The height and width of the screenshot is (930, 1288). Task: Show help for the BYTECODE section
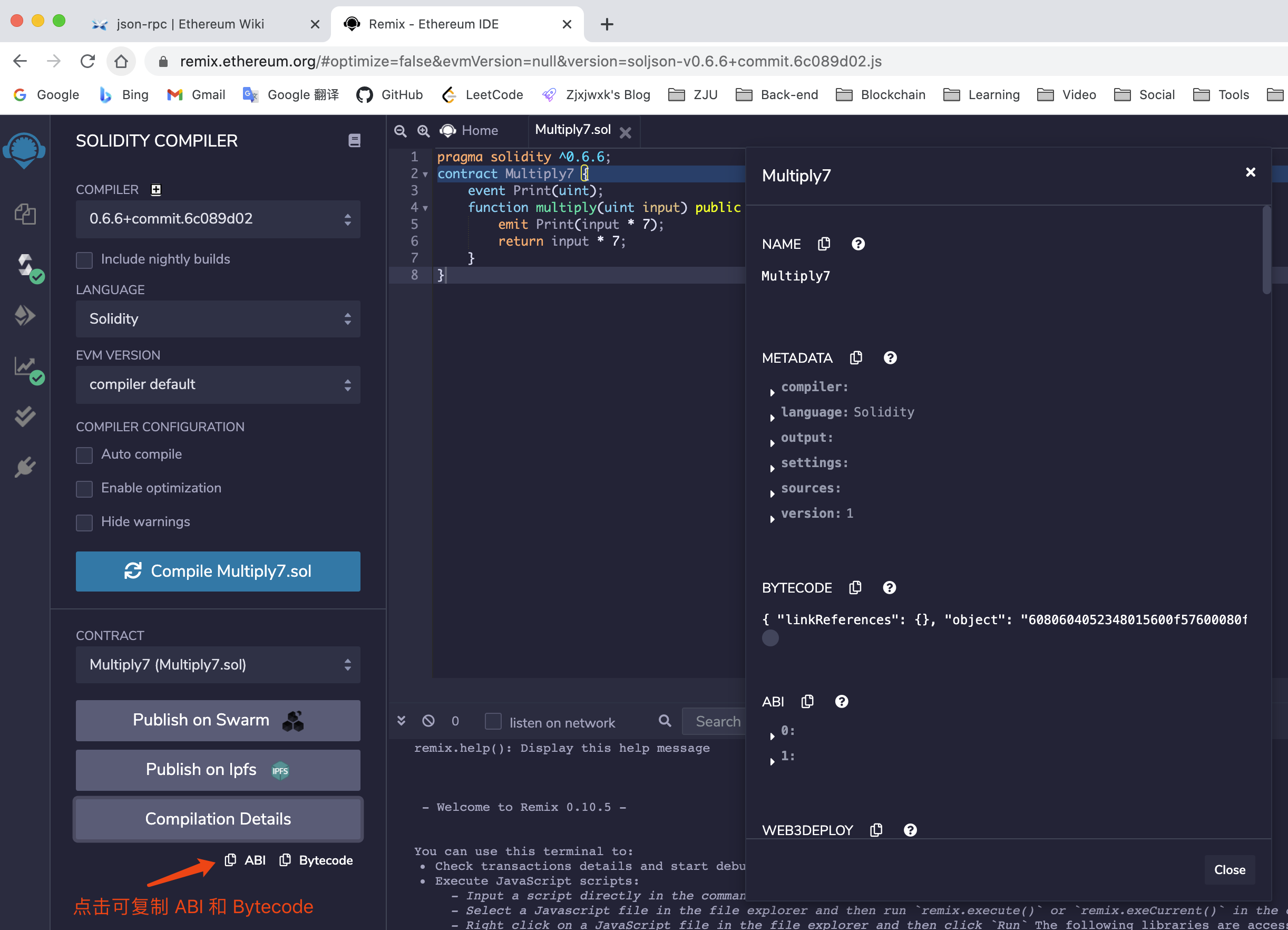click(890, 587)
